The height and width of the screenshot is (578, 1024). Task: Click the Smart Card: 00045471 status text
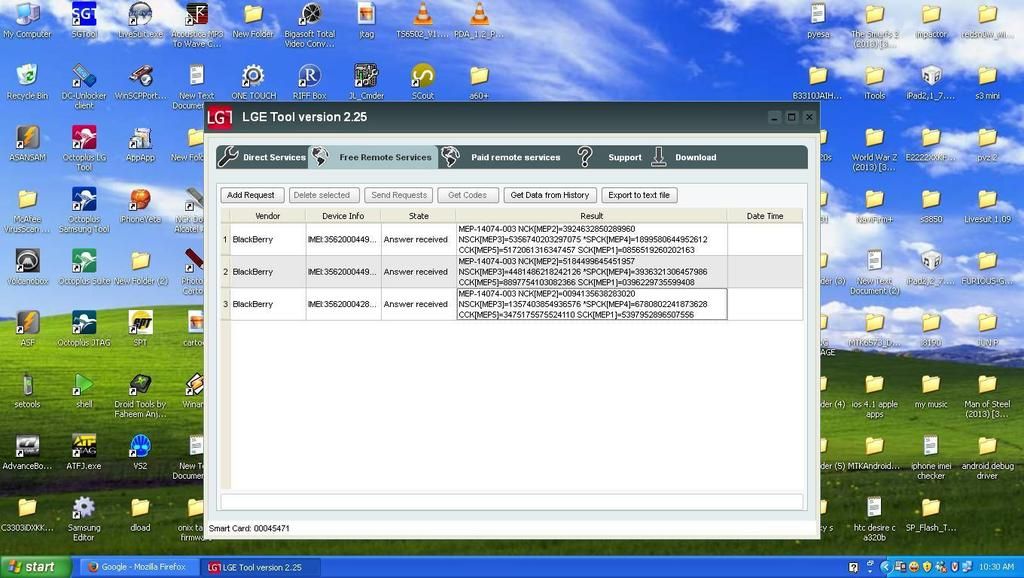249,528
